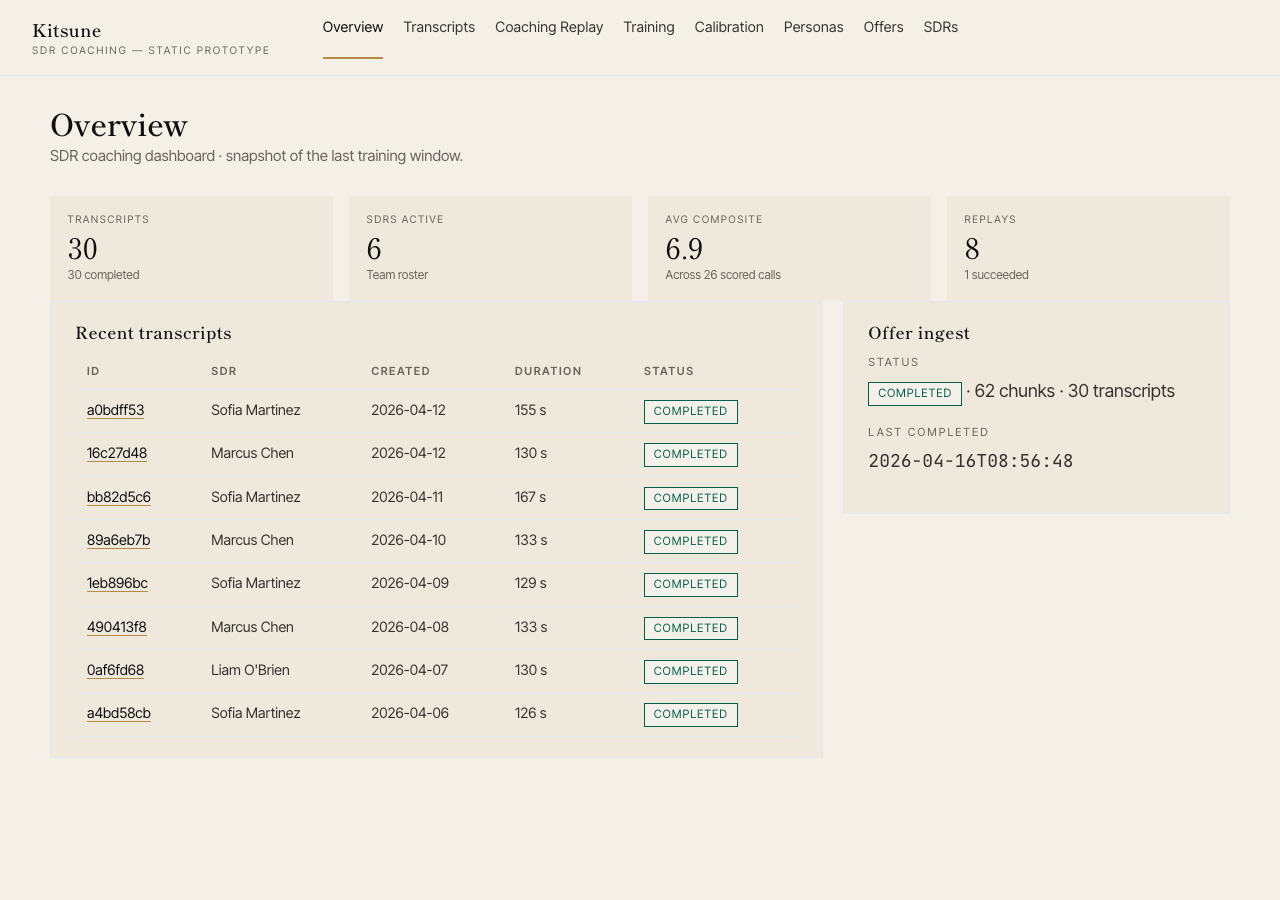Open transcript a0bdff53
Image resolution: width=1280 pixels, height=900 pixels.
[115, 410]
